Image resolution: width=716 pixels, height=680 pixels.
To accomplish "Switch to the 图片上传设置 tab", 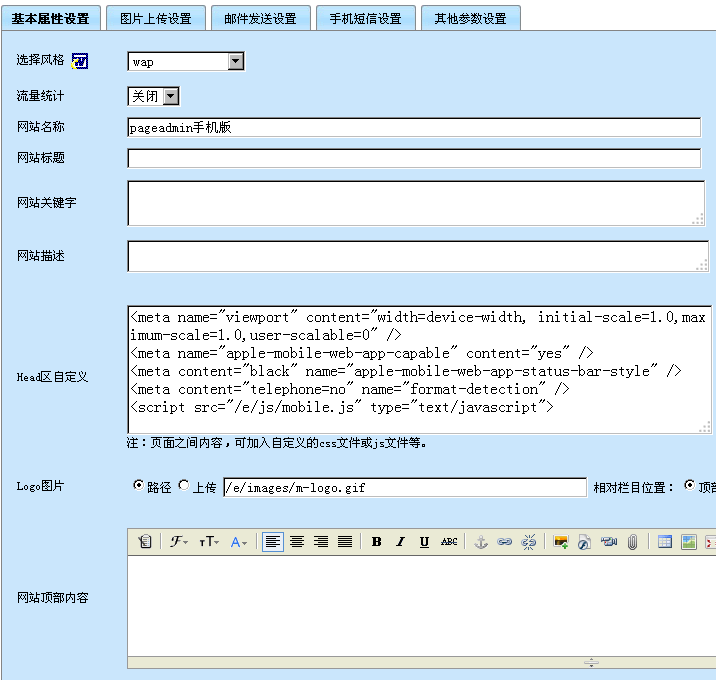I will [155, 18].
